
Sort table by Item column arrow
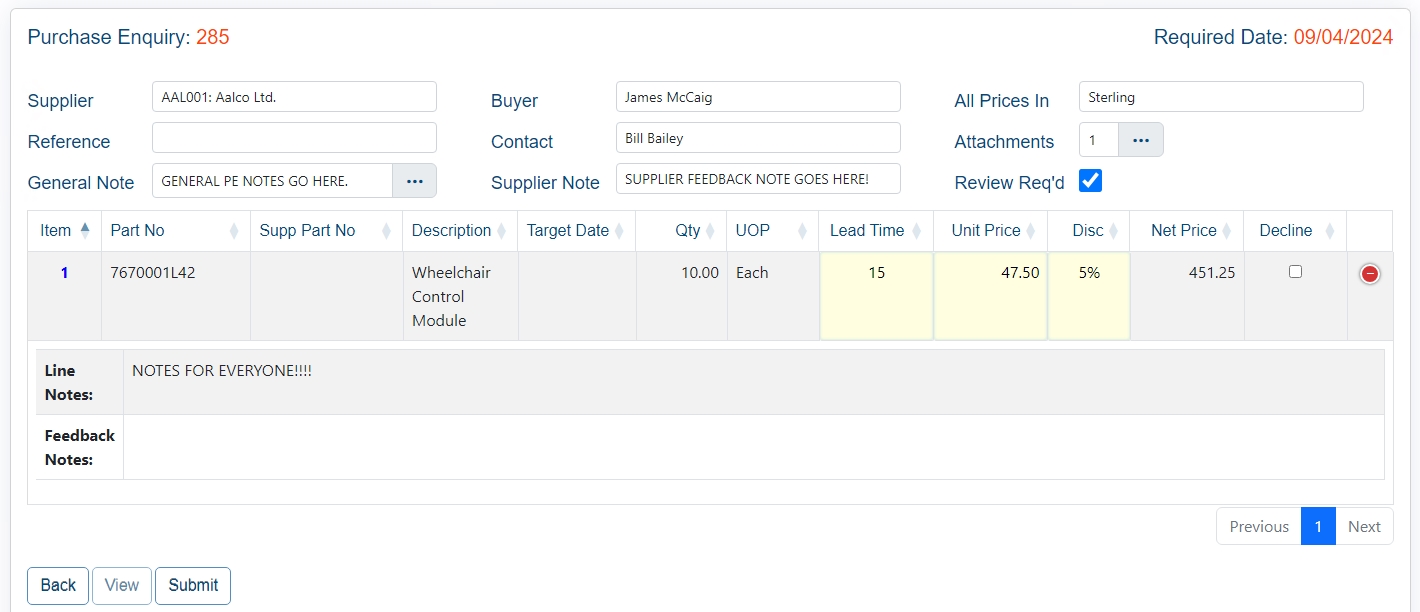(x=84, y=230)
